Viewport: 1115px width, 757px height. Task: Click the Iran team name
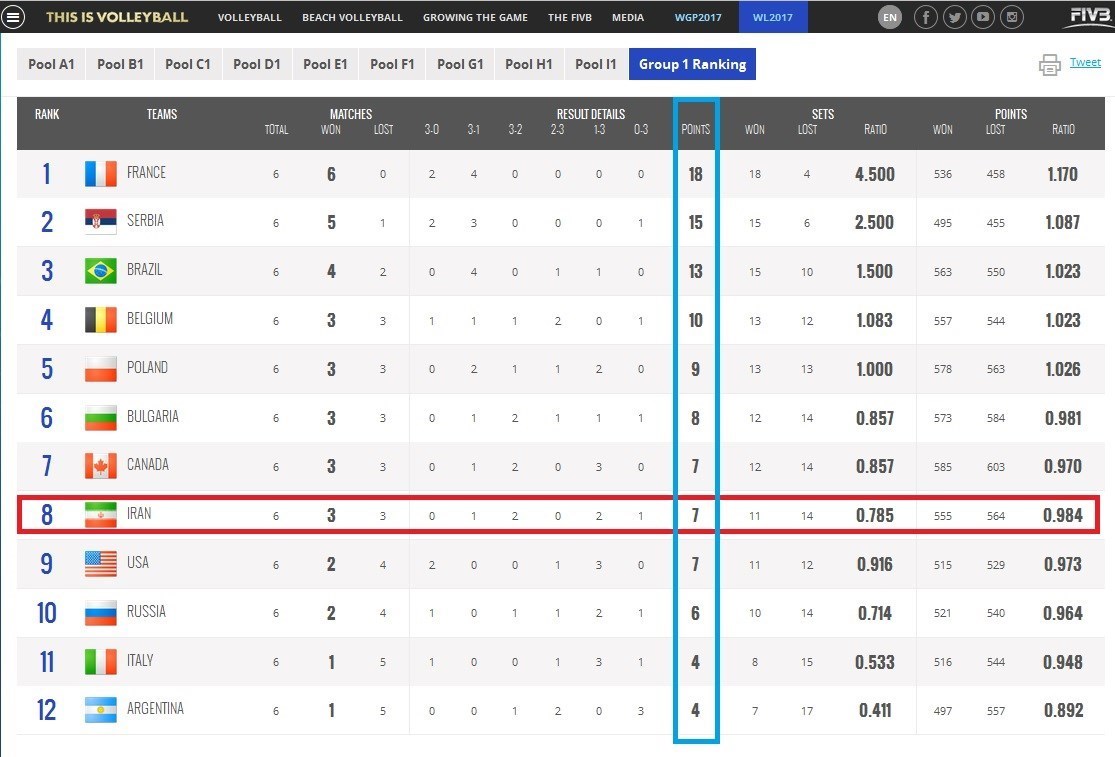pos(139,514)
